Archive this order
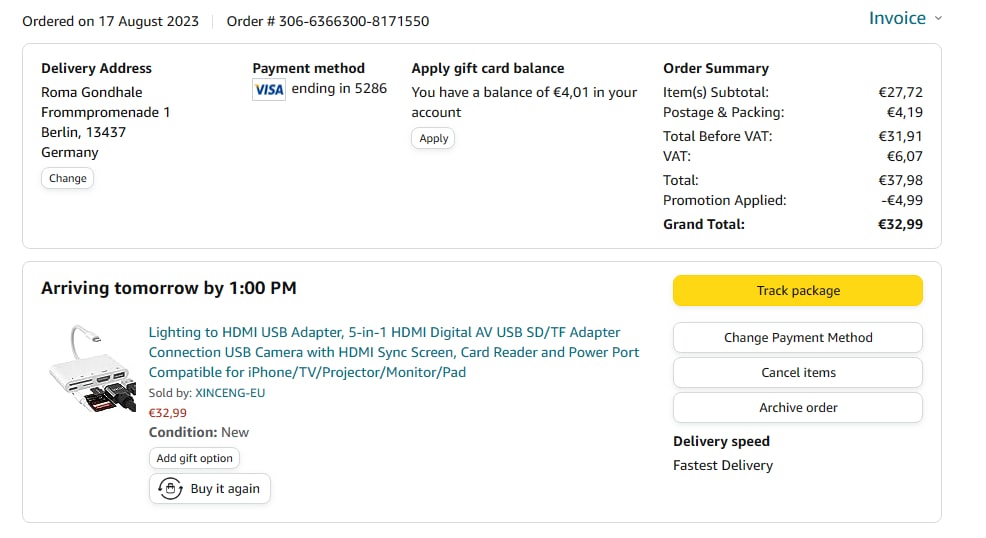 click(x=797, y=408)
